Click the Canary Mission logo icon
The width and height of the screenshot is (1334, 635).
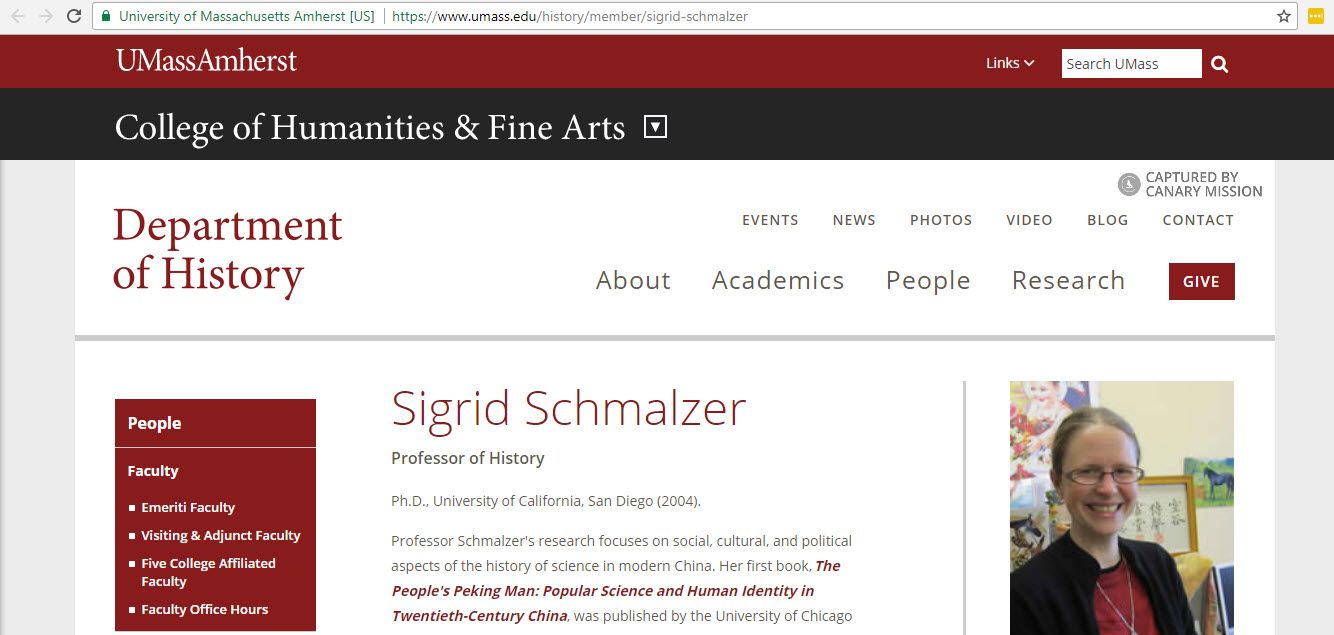(1129, 184)
